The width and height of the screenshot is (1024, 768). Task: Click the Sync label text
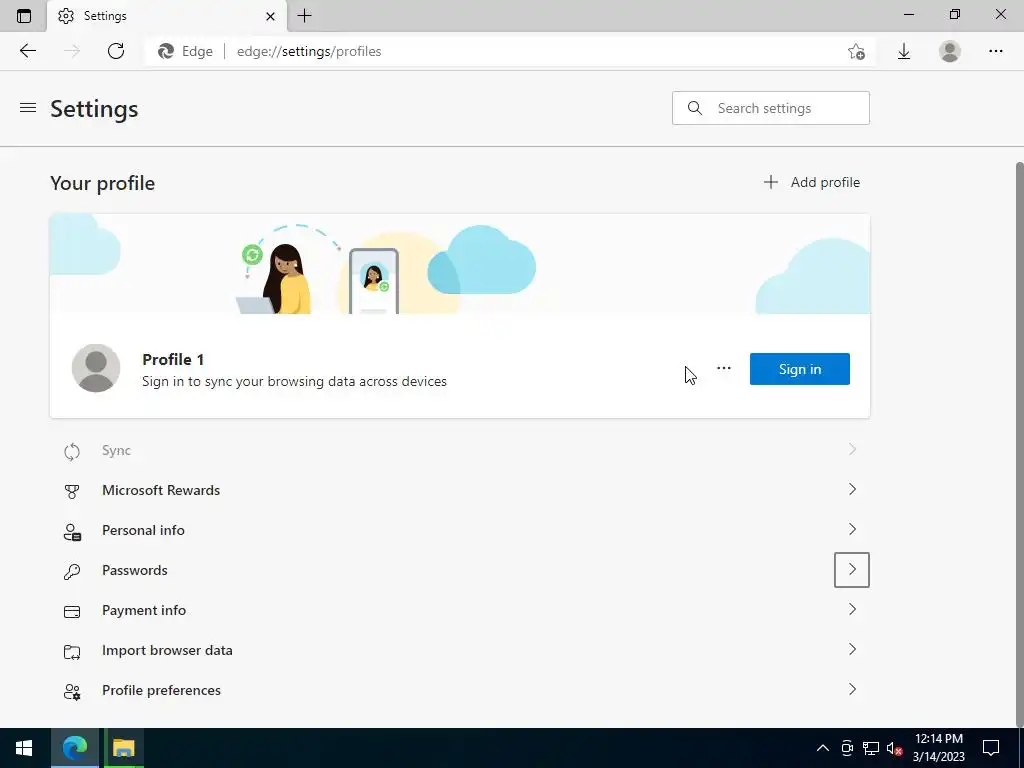pyautogui.click(x=116, y=451)
